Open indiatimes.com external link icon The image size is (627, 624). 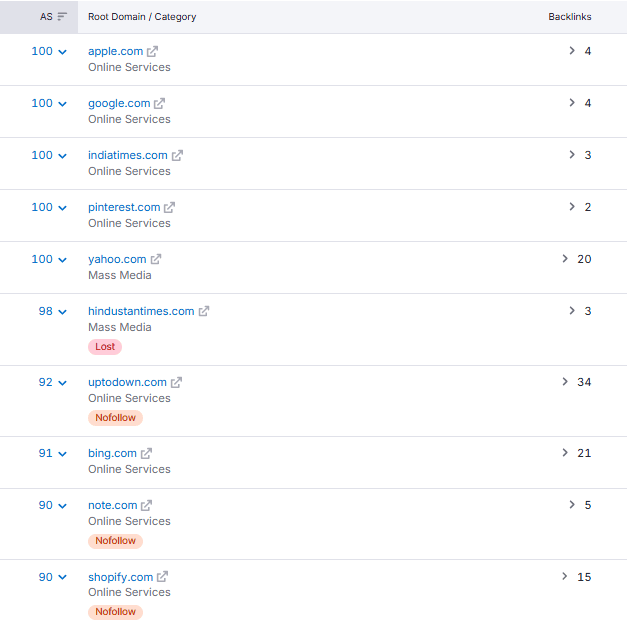(x=177, y=156)
